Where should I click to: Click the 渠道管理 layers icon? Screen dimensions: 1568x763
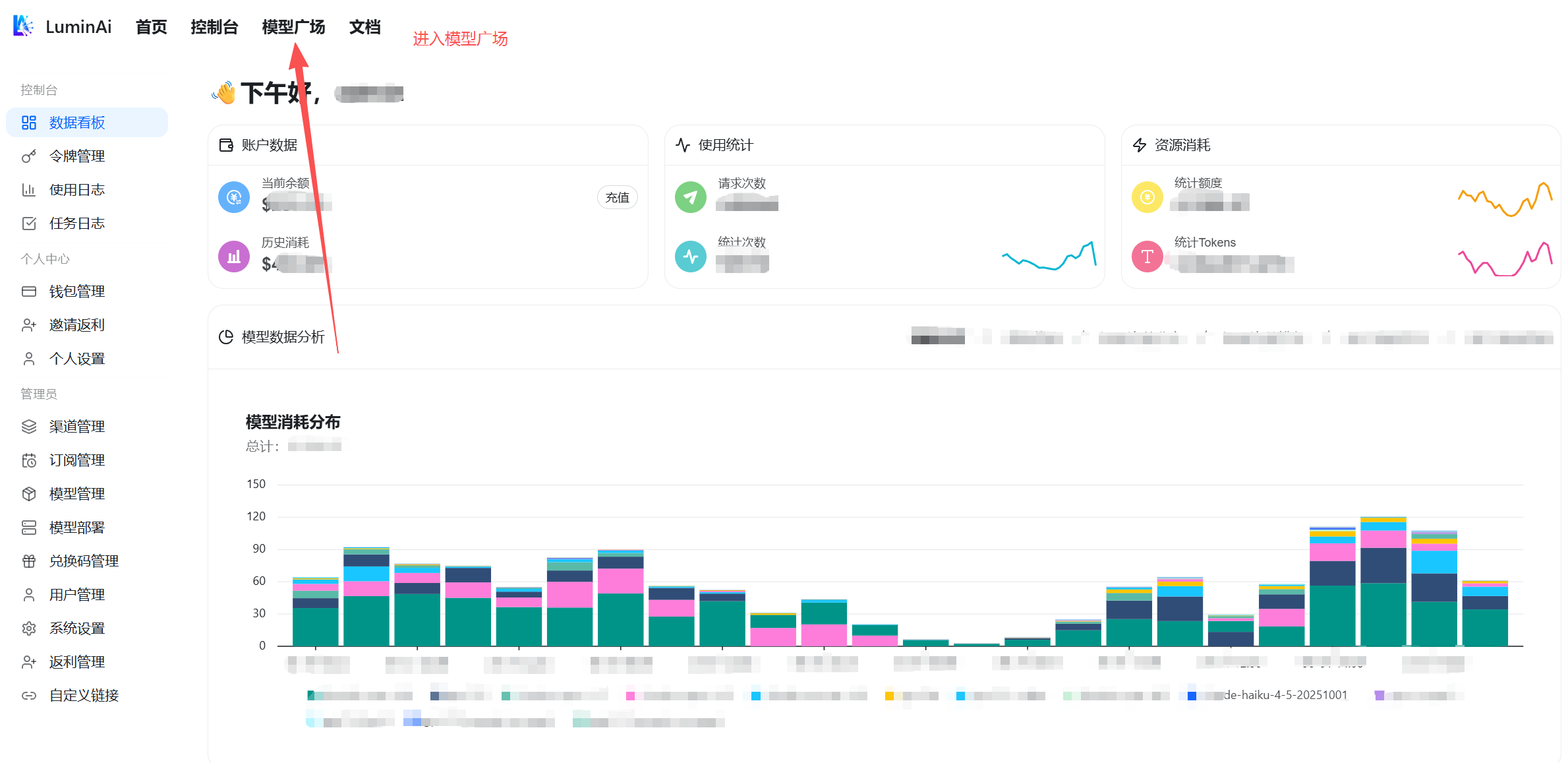click(29, 427)
